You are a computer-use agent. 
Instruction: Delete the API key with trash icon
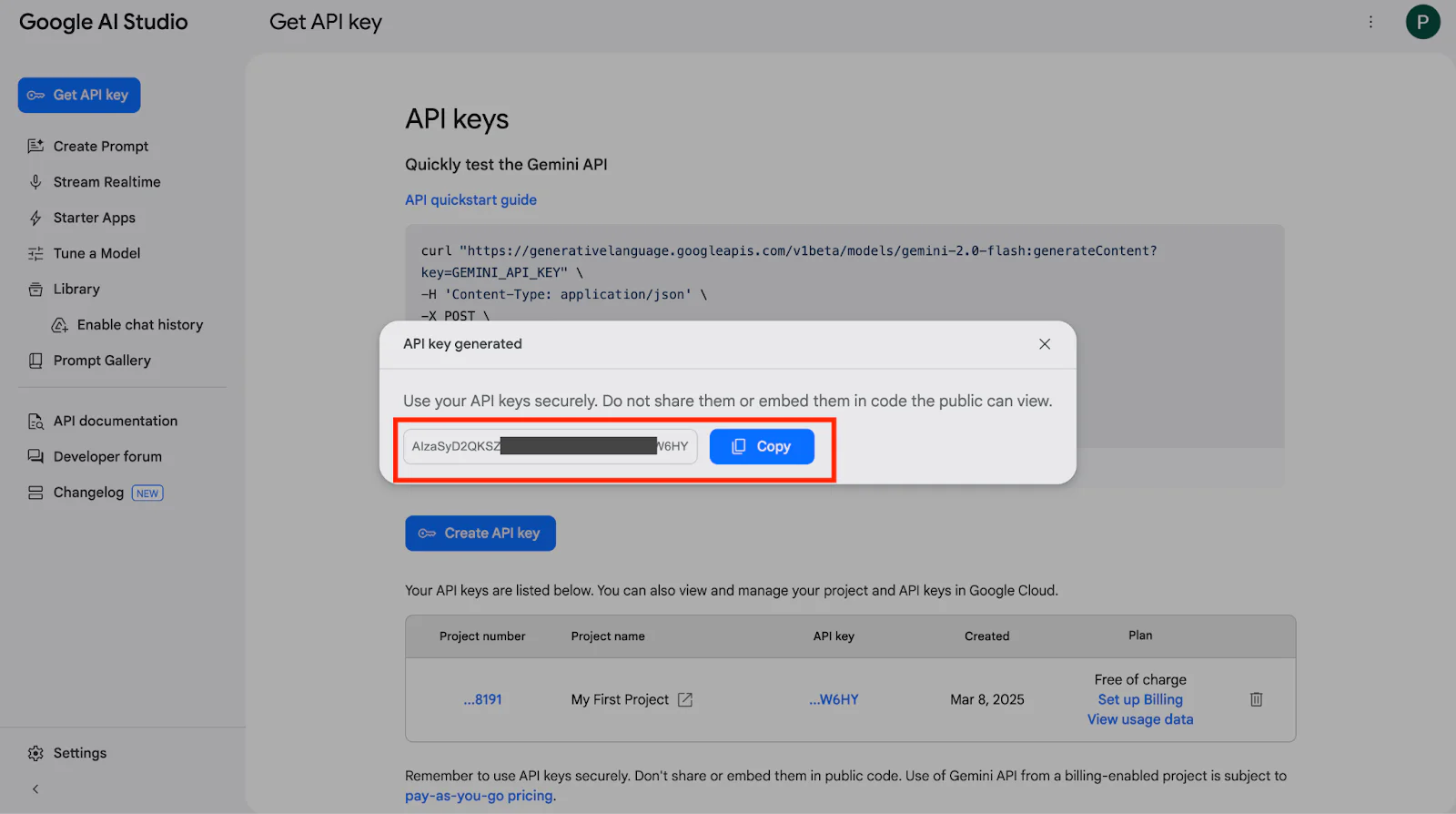tap(1256, 699)
